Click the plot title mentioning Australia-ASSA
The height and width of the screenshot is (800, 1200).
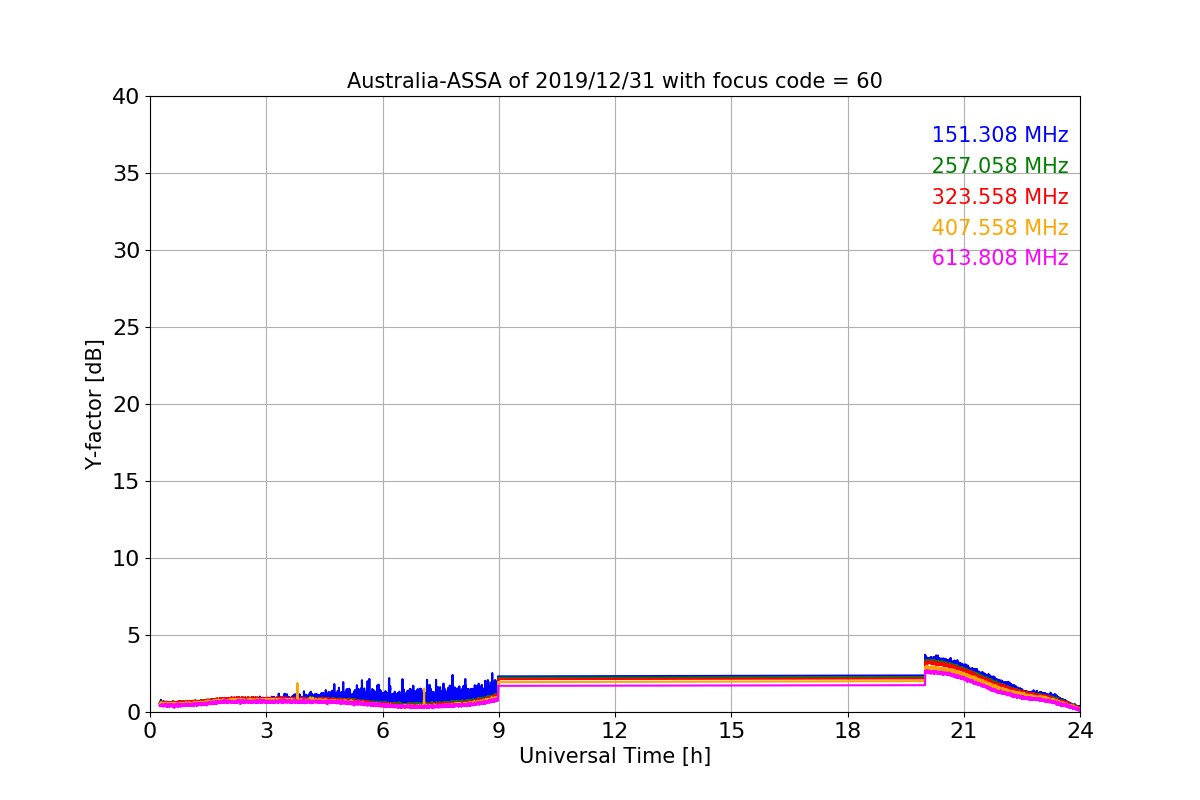[x=614, y=81]
